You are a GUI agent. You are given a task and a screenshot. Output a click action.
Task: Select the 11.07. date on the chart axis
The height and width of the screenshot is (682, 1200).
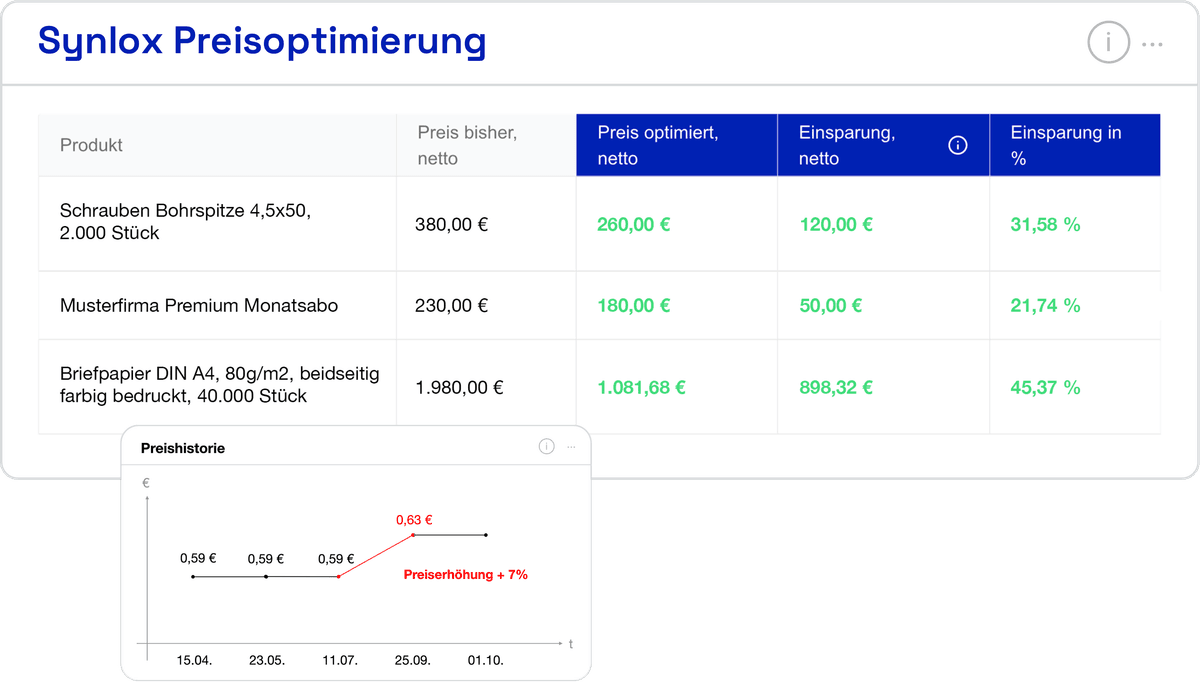click(340, 661)
